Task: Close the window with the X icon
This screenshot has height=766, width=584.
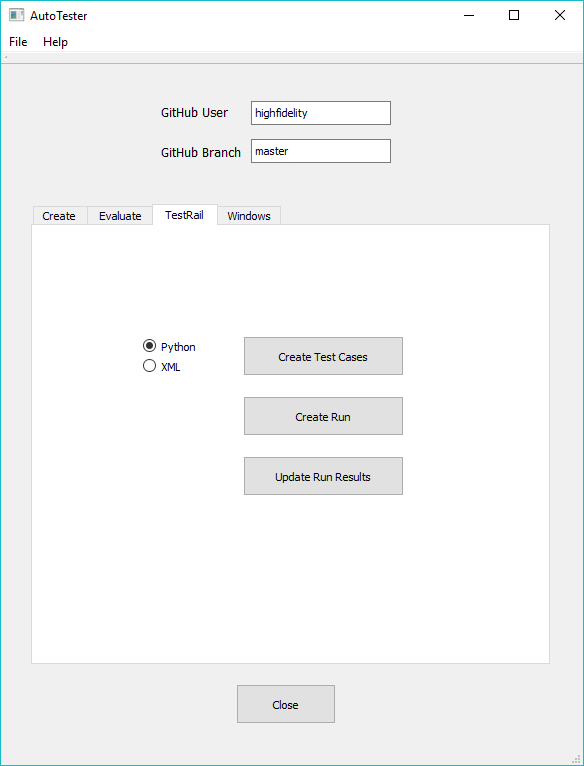Action: pyautogui.click(x=560, y=16)
